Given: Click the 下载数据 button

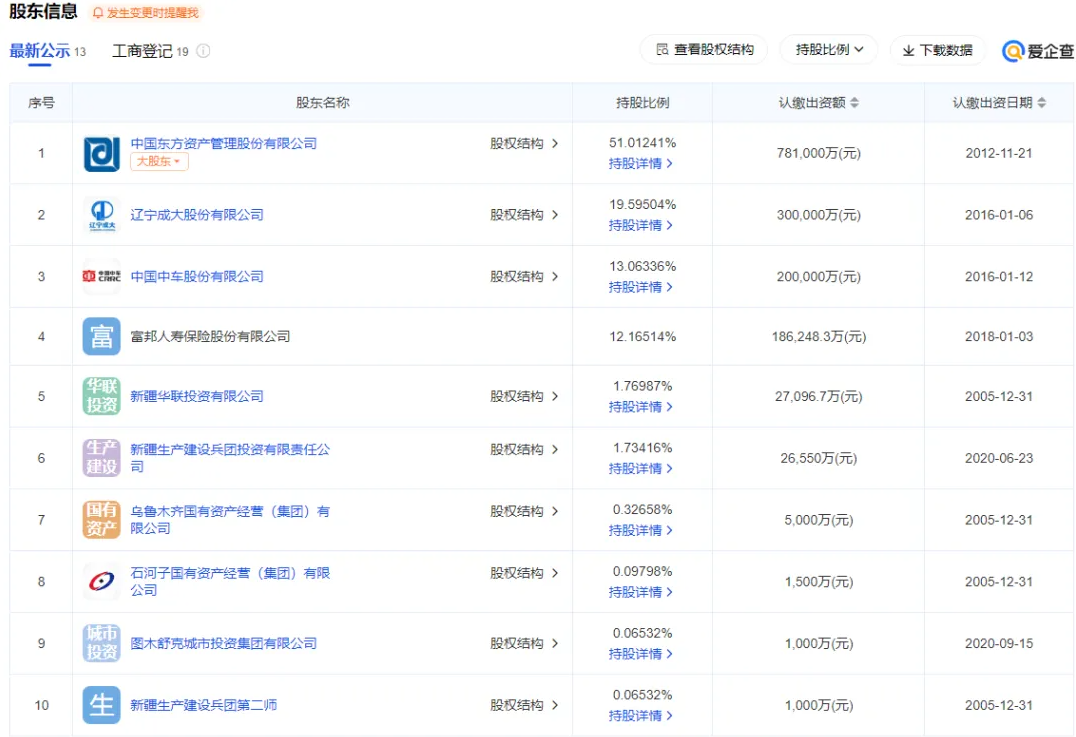Looking at the screenshot, I should point(937,50).
